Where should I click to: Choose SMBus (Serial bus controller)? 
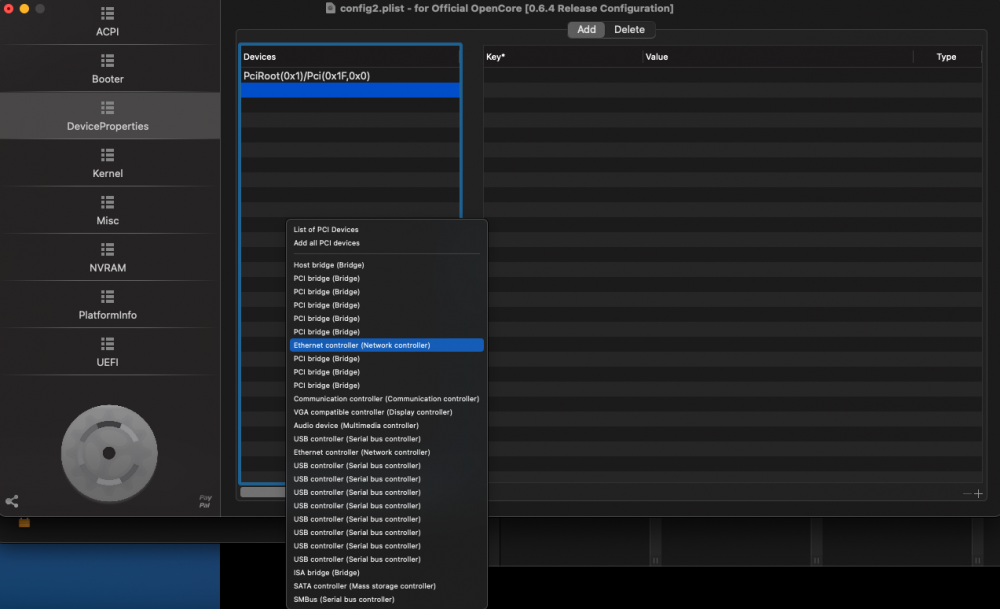point(386,599)
